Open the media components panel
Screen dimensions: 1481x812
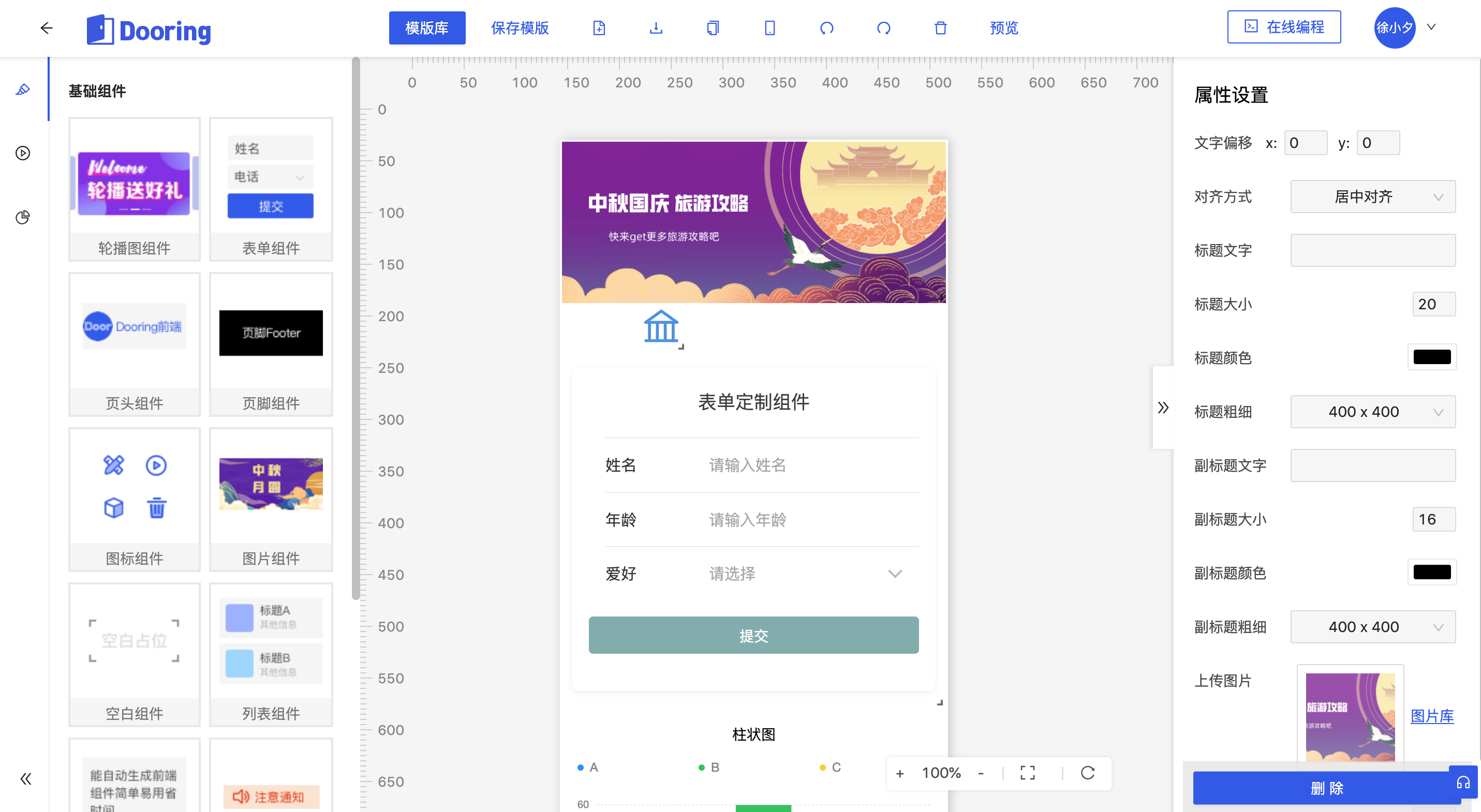click(23, 153)
